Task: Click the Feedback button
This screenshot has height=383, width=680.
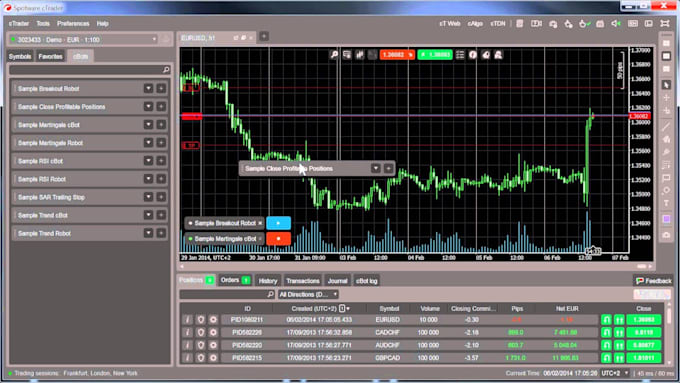Action: click(x=653, y=281)
